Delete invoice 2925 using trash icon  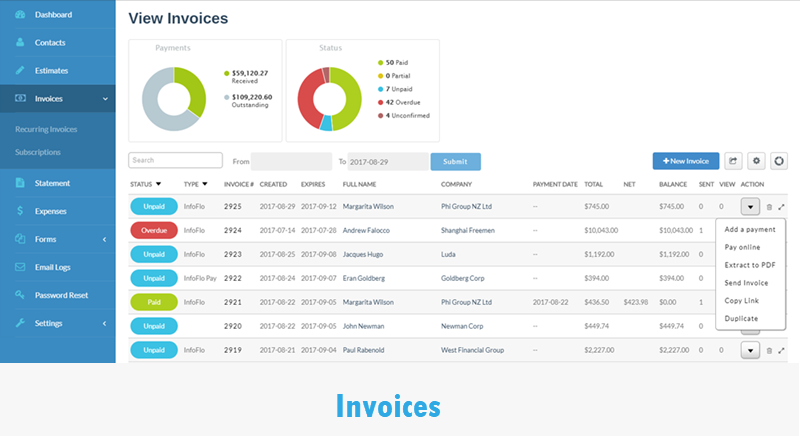pos(769,207)
